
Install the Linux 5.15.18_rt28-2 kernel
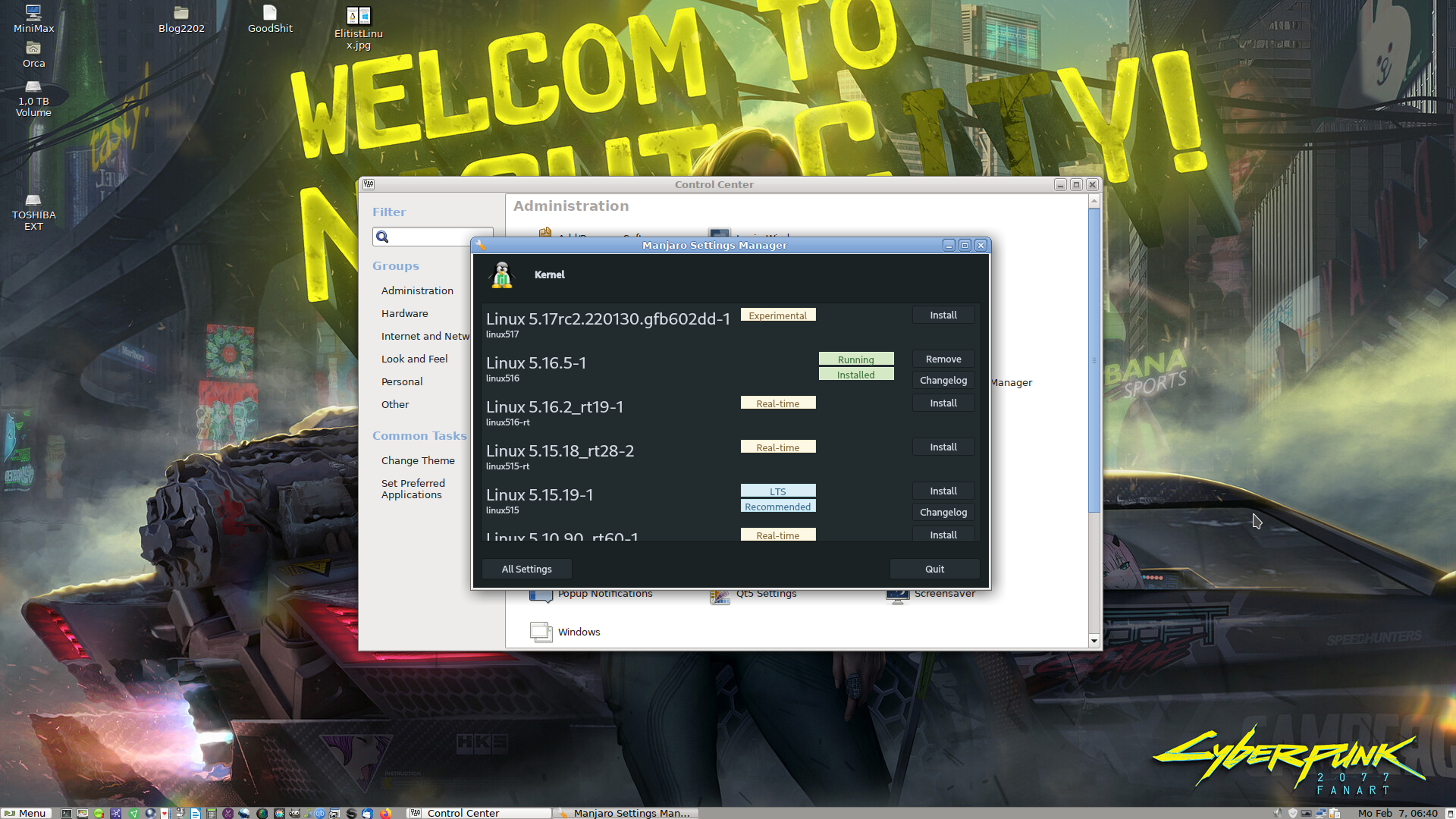943,447
